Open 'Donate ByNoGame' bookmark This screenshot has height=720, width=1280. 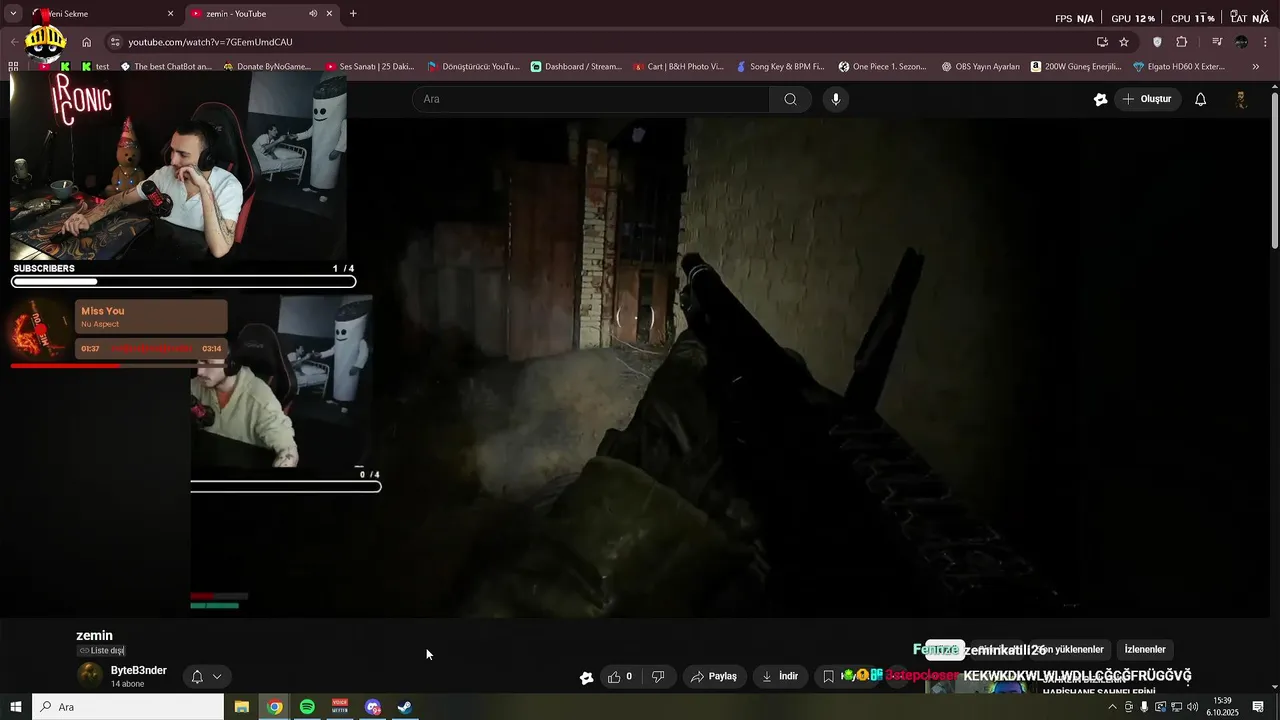point(267,67)
